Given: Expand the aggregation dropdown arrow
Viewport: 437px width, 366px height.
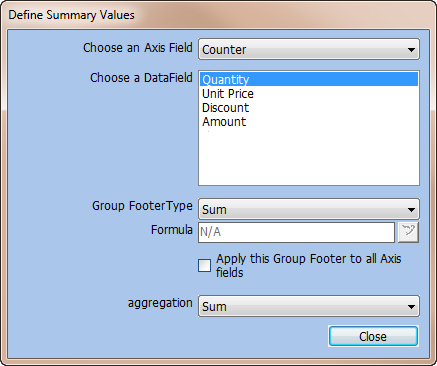Looking at the screenshot, I should (411, 306).
